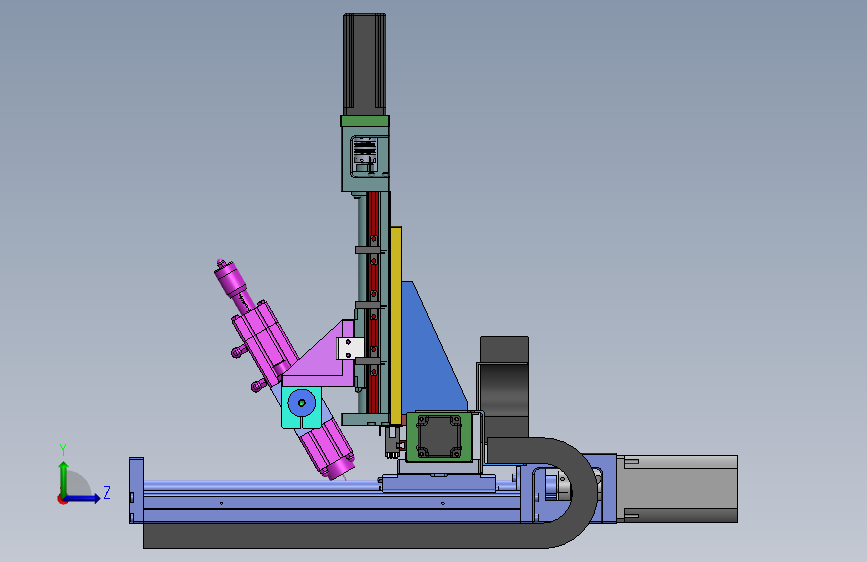Select the magenta tilted cylinder's top rod end
This screenshot has height=562, width=867.
point(229,277)
